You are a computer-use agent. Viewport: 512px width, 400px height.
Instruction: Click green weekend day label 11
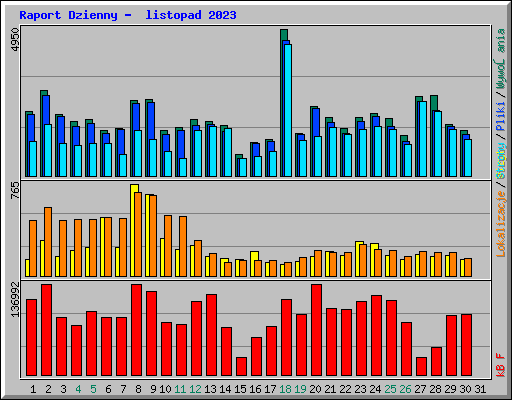coord(180,389)
